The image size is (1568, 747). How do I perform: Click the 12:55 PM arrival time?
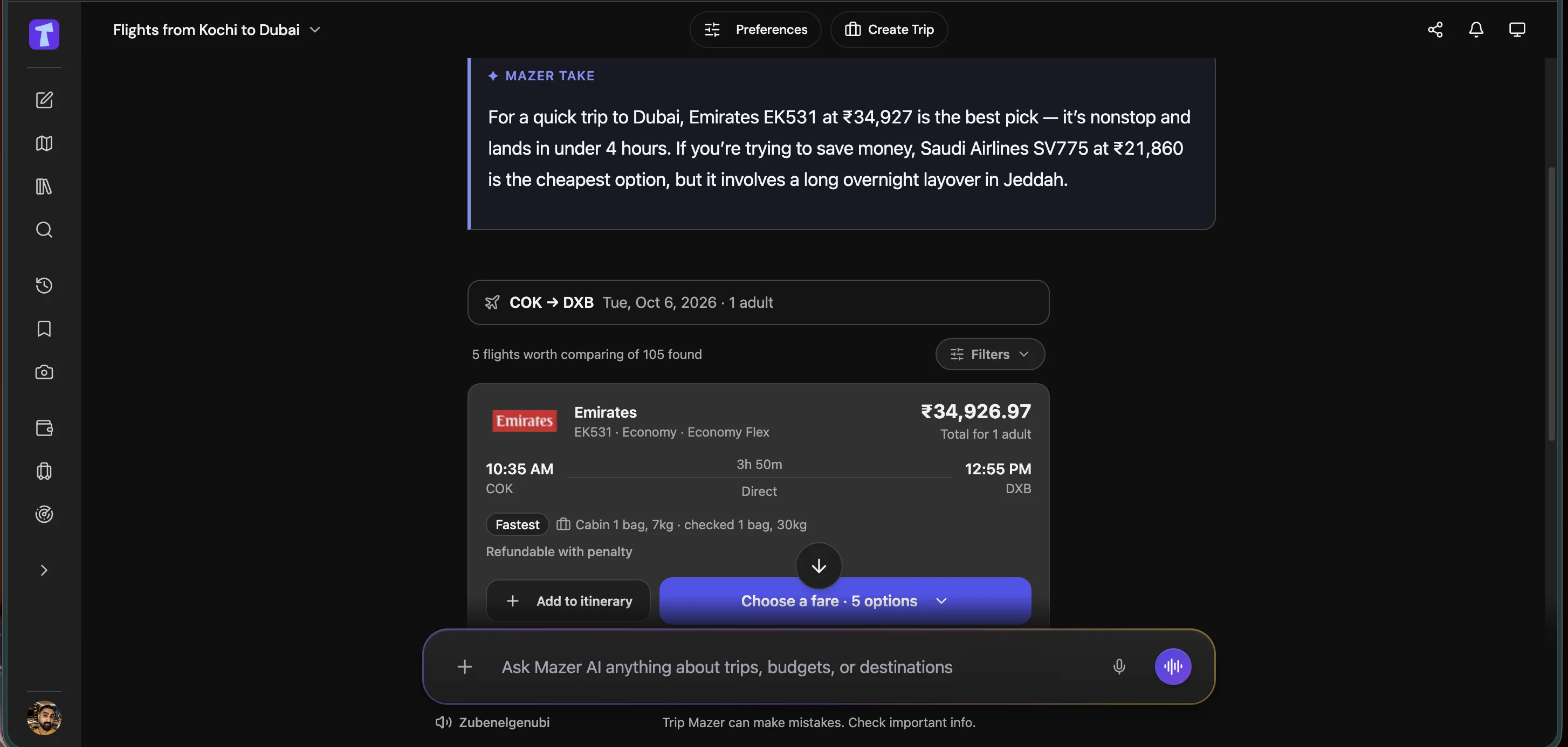click(x=998, y=469)
